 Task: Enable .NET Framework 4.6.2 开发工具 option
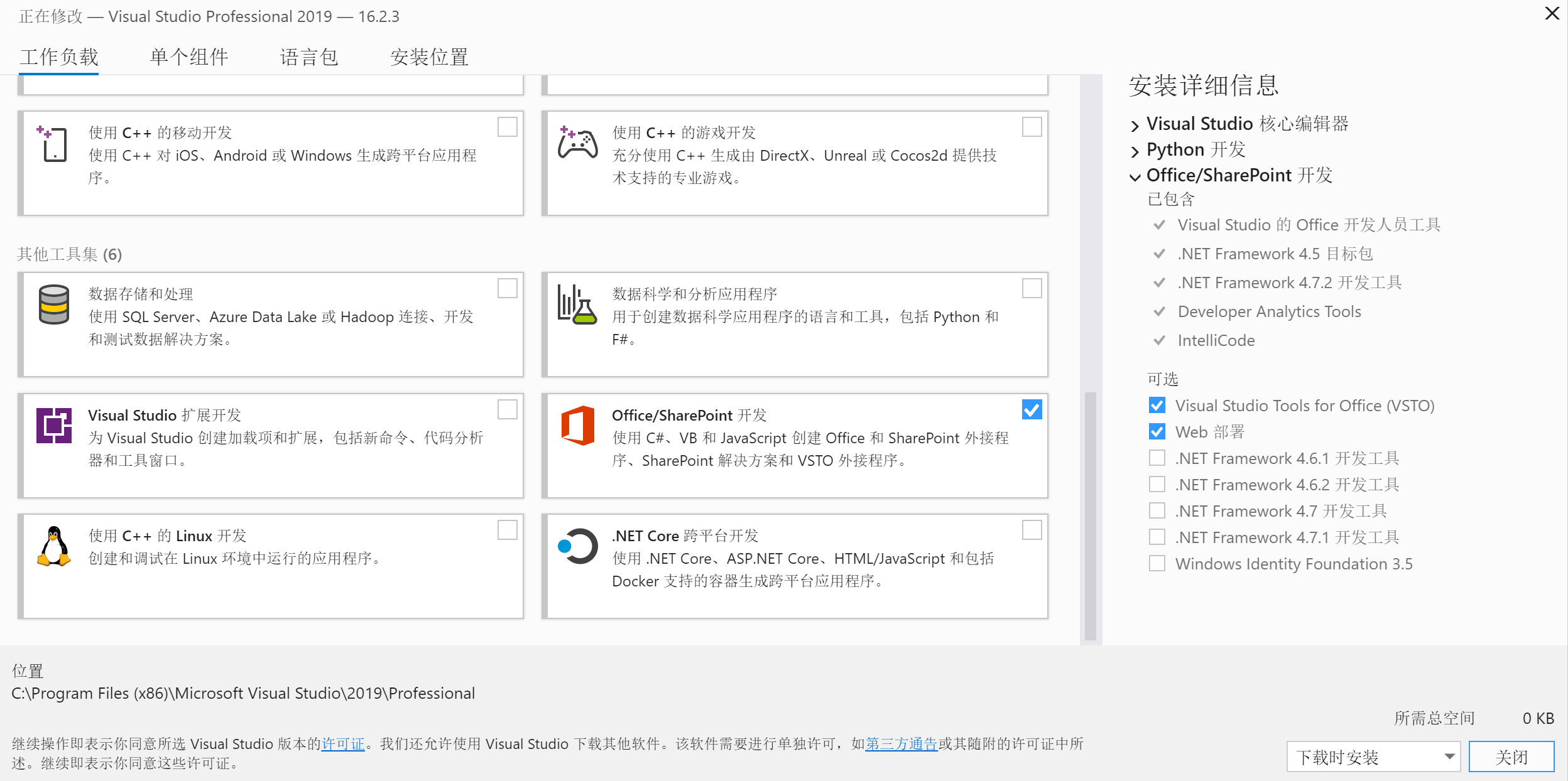[1157, 485]
